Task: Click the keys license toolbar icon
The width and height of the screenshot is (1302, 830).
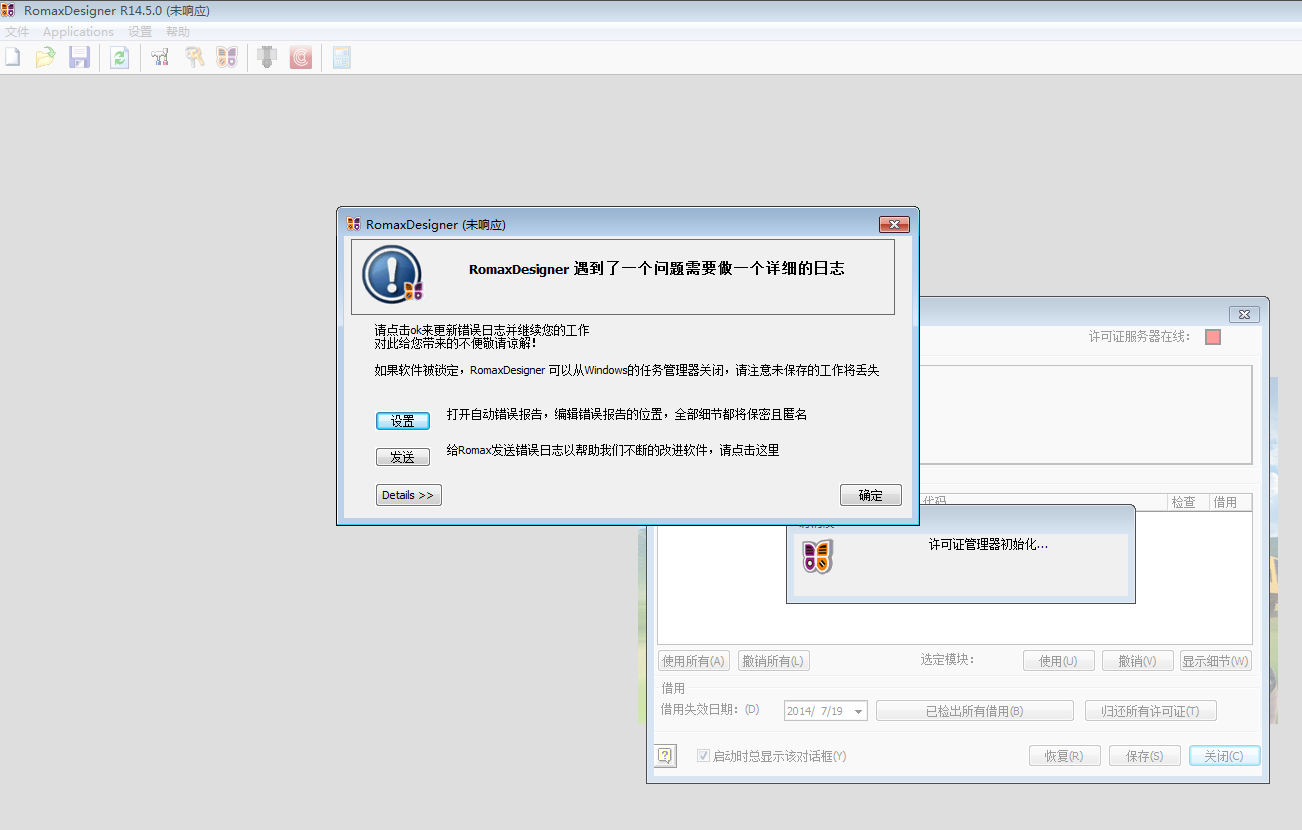Action: (x=194, y=58)
